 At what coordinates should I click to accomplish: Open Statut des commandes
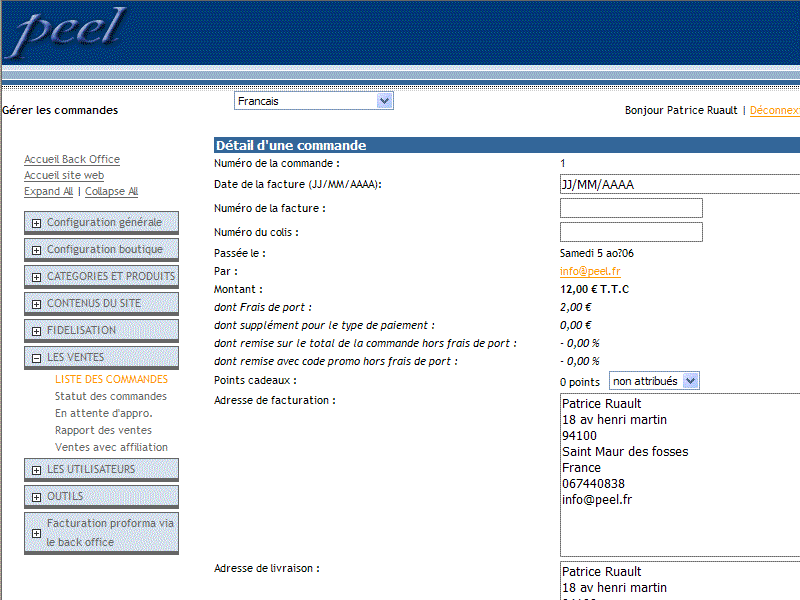click(x=111, y=396)
